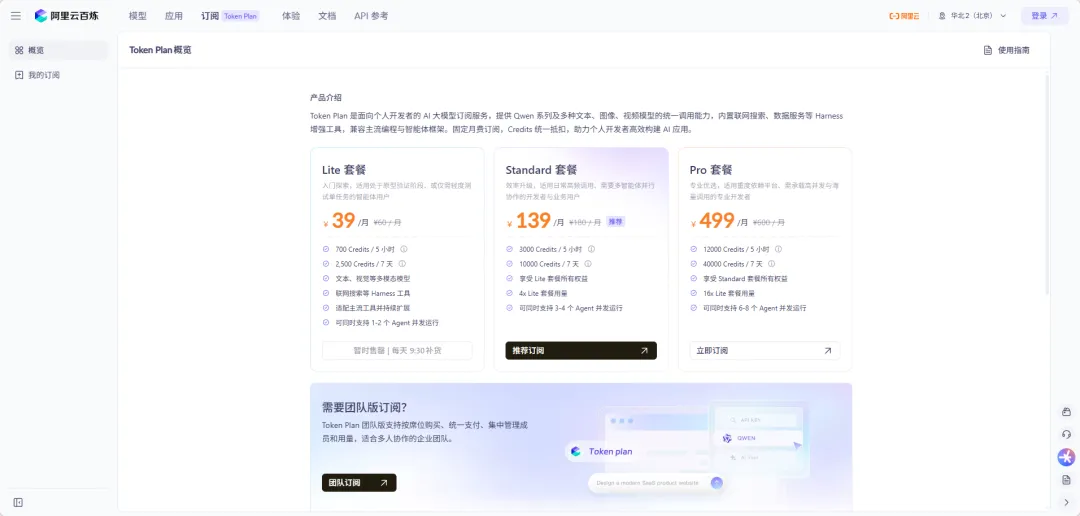1080x516 pixels.
Task: Click the 需要团队版订阅? heading
Action: point(364,407)
